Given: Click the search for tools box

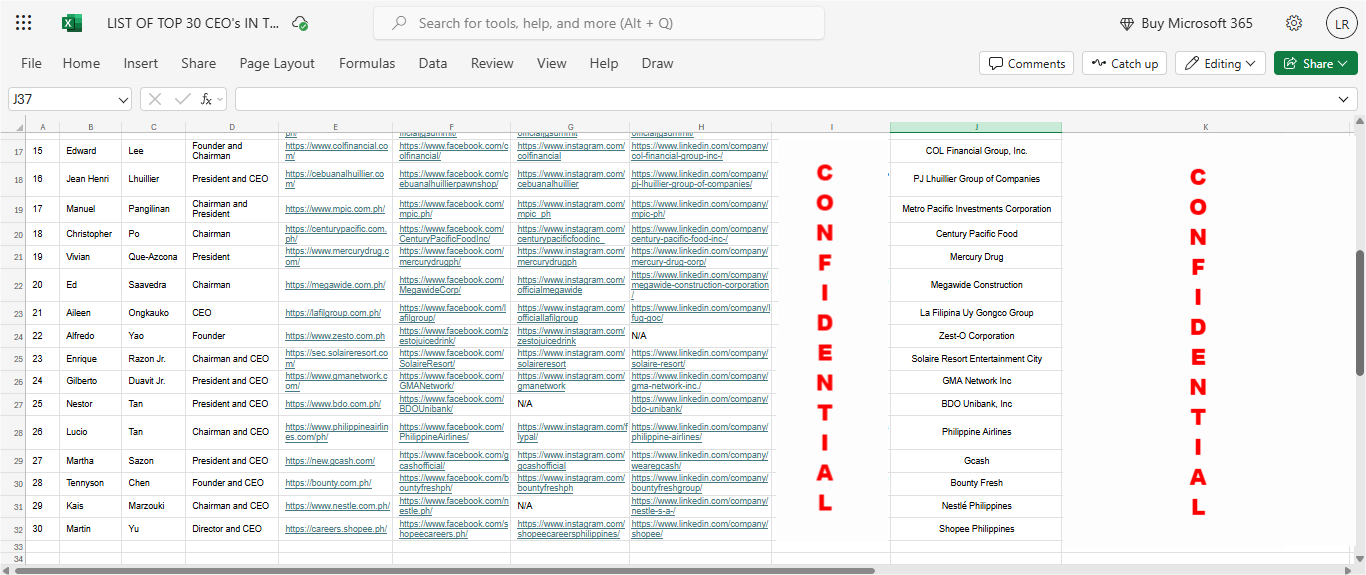Looking at the screenshot, I should pyautogui.click(x=599, y=23).
